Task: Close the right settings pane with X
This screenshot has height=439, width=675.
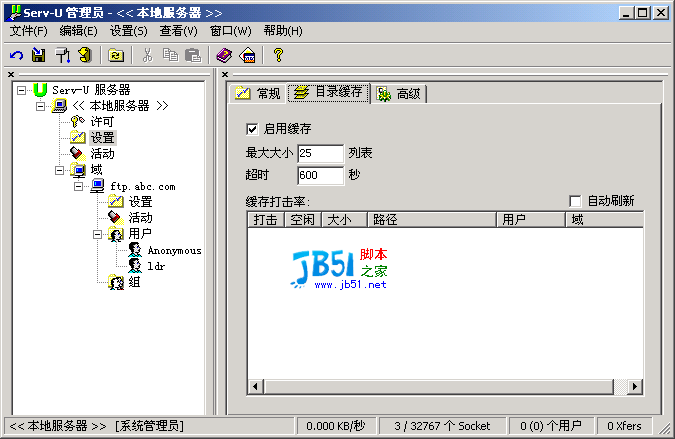Action: click(225, 74)
